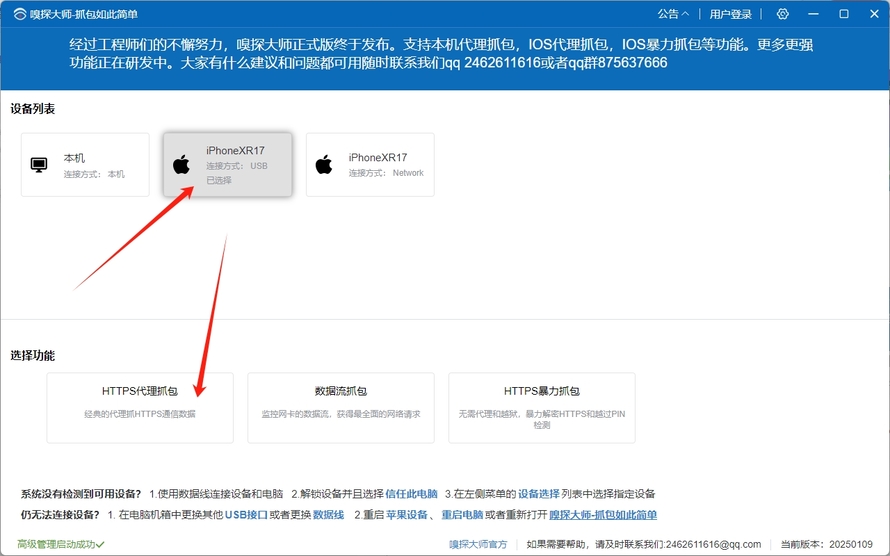The width and height of the screenshot is (890, 556).
Task: Open the settings gear icon
Action: [x=783, y=14]
